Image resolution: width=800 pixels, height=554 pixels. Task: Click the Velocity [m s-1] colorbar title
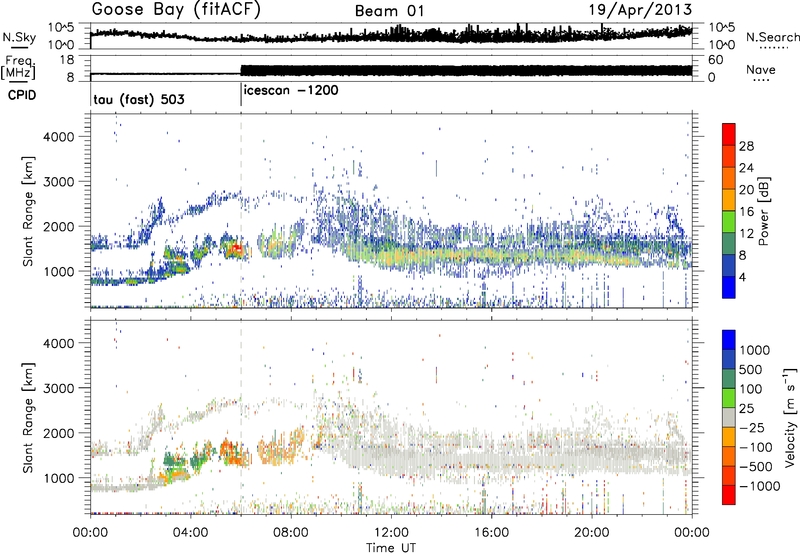coord(790,417)
